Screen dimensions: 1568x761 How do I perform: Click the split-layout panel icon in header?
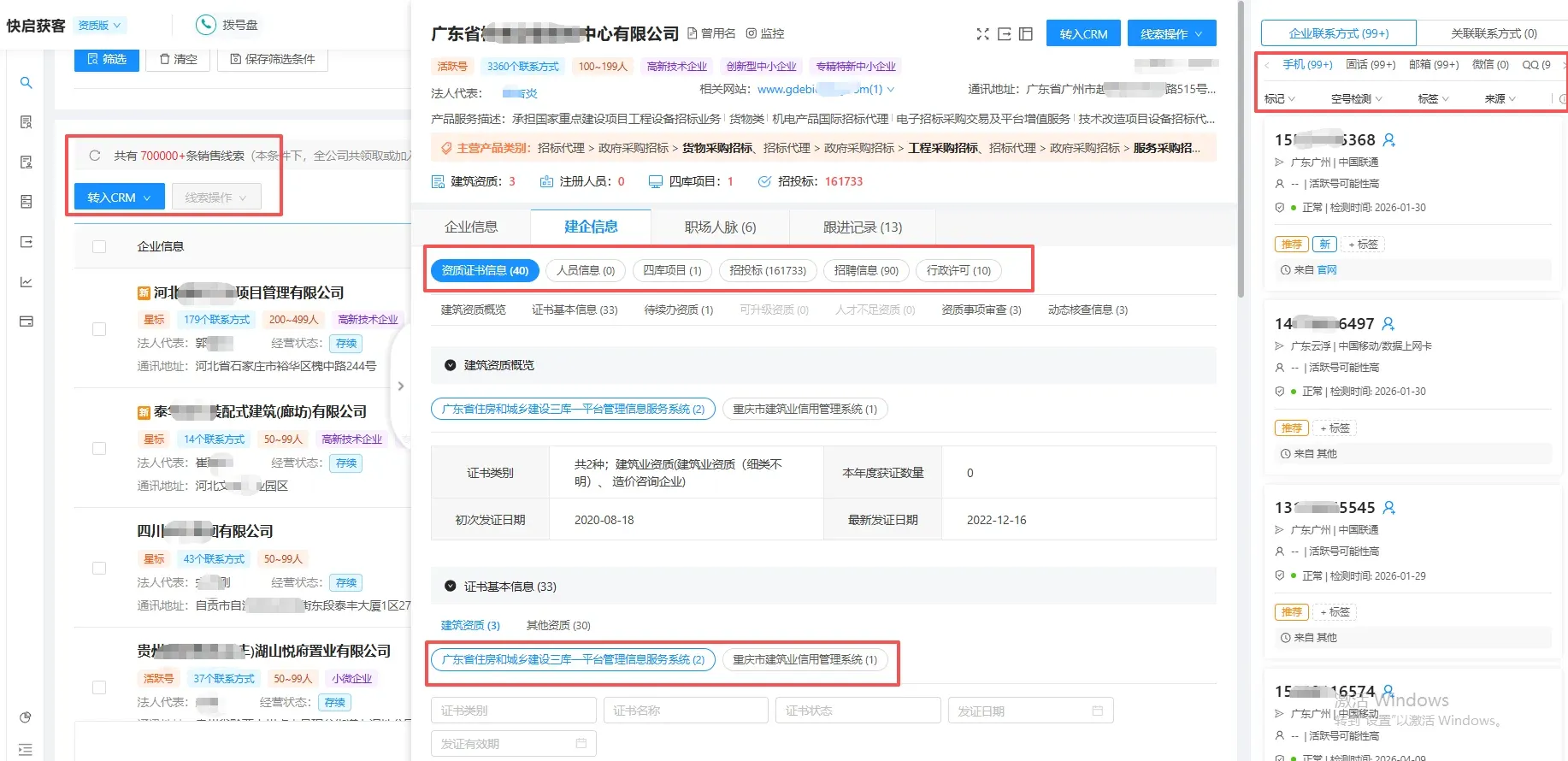1026,34
